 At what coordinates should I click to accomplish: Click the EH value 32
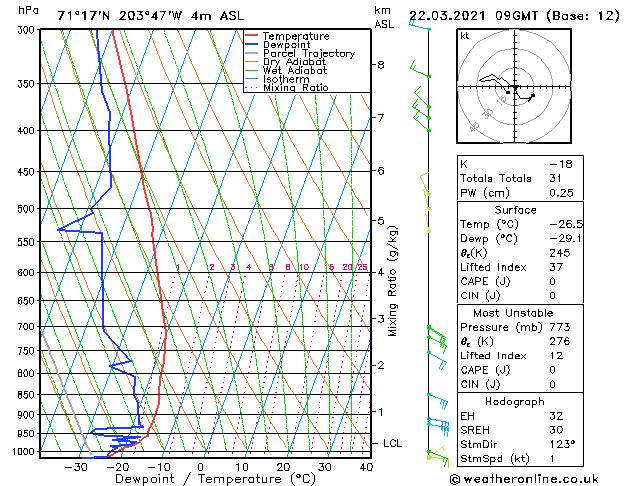pos(556,416)
